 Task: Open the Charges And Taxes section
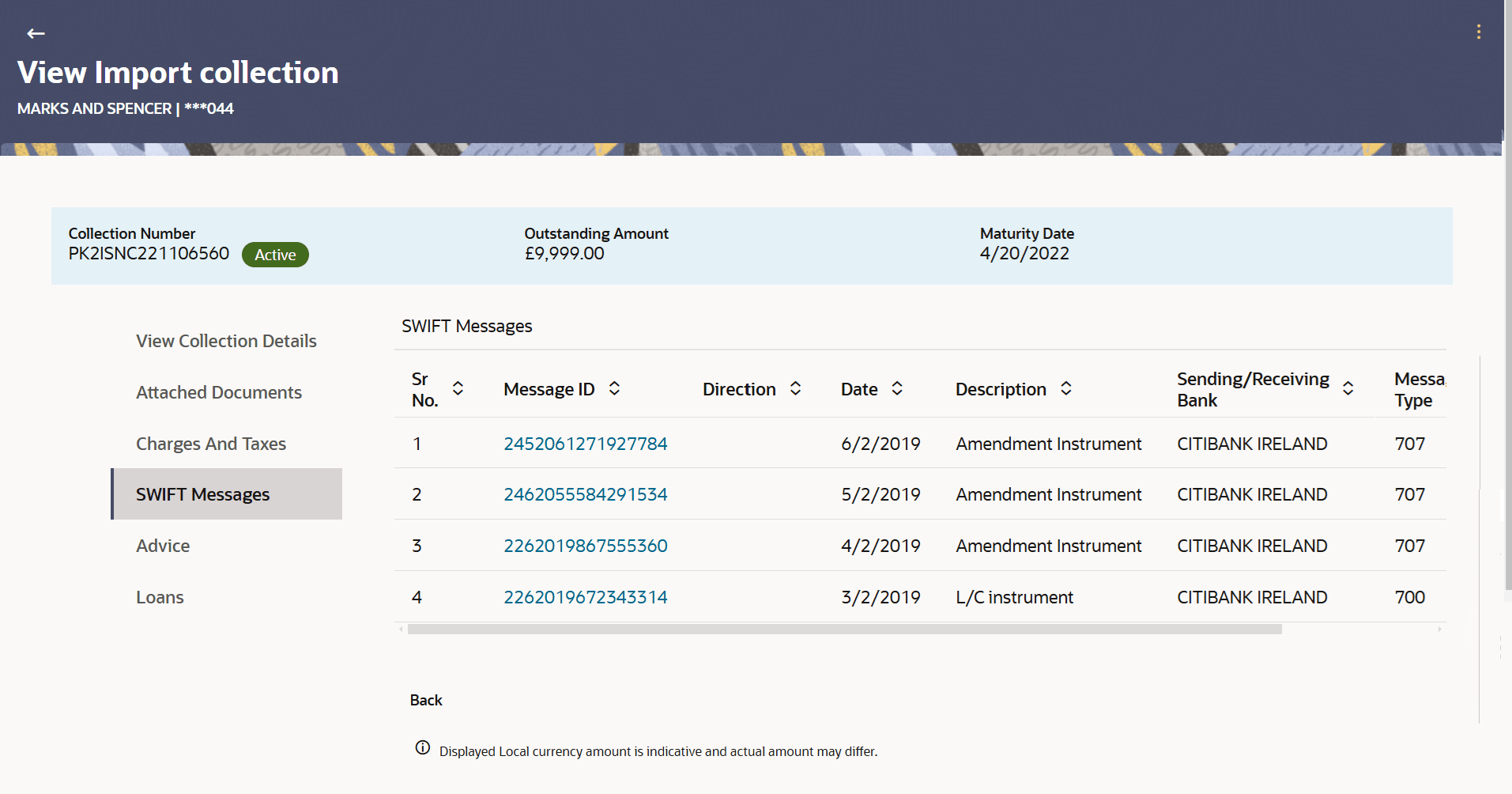tap(210, 443)
